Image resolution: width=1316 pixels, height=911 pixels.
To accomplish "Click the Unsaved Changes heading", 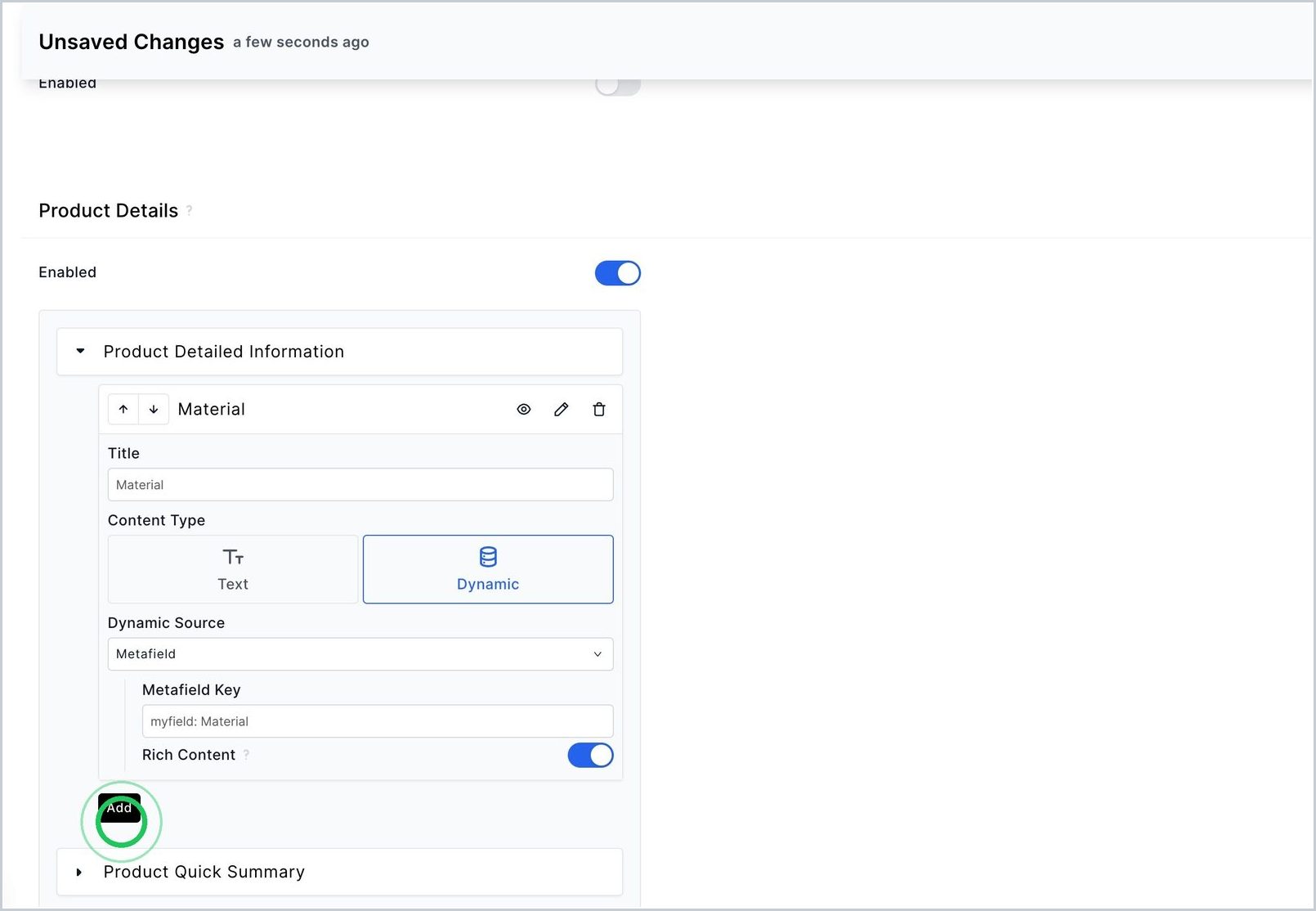I will (132, 42).
